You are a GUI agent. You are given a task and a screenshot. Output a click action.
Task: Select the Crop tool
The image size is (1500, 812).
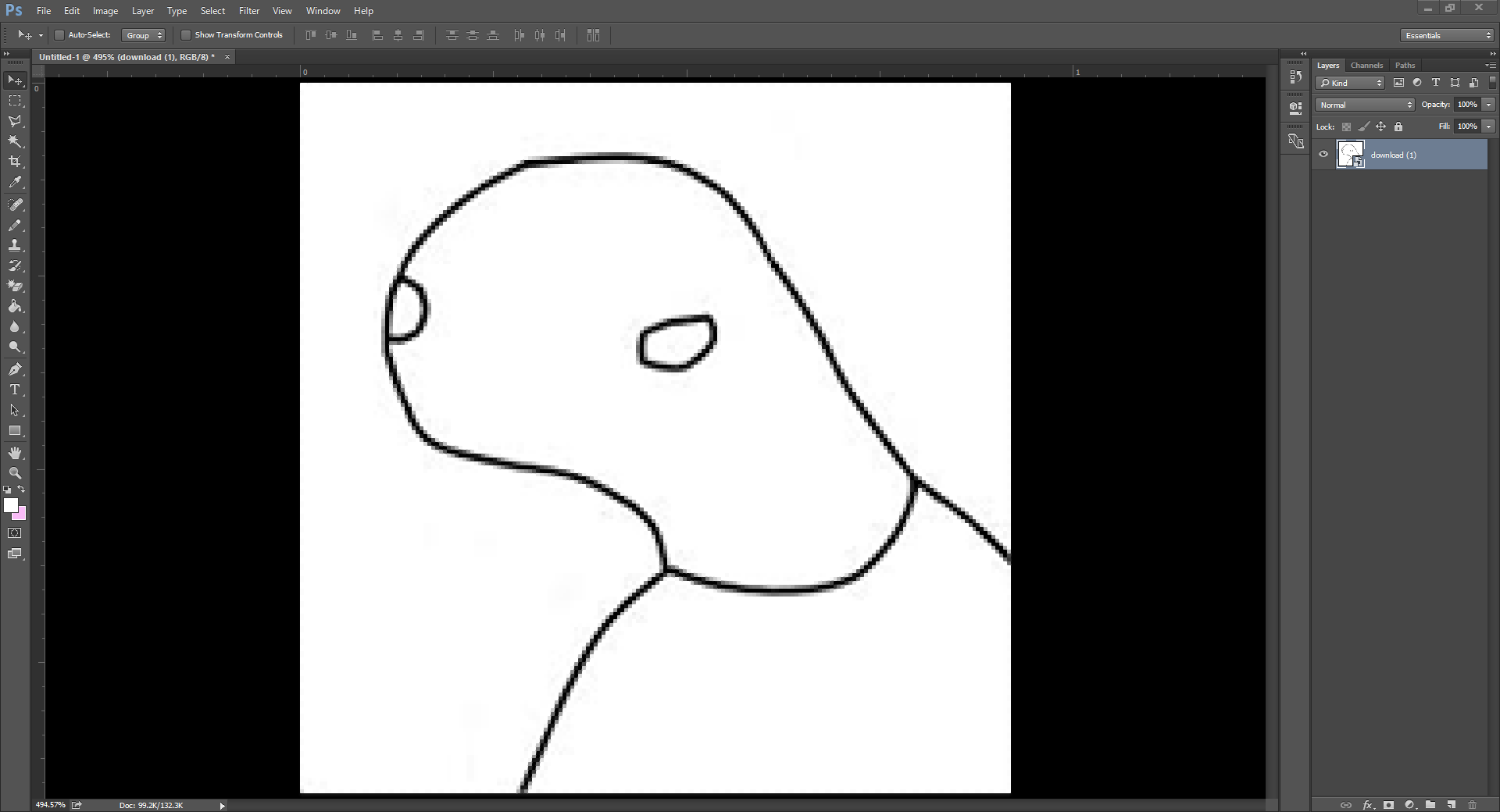(15, 162)
